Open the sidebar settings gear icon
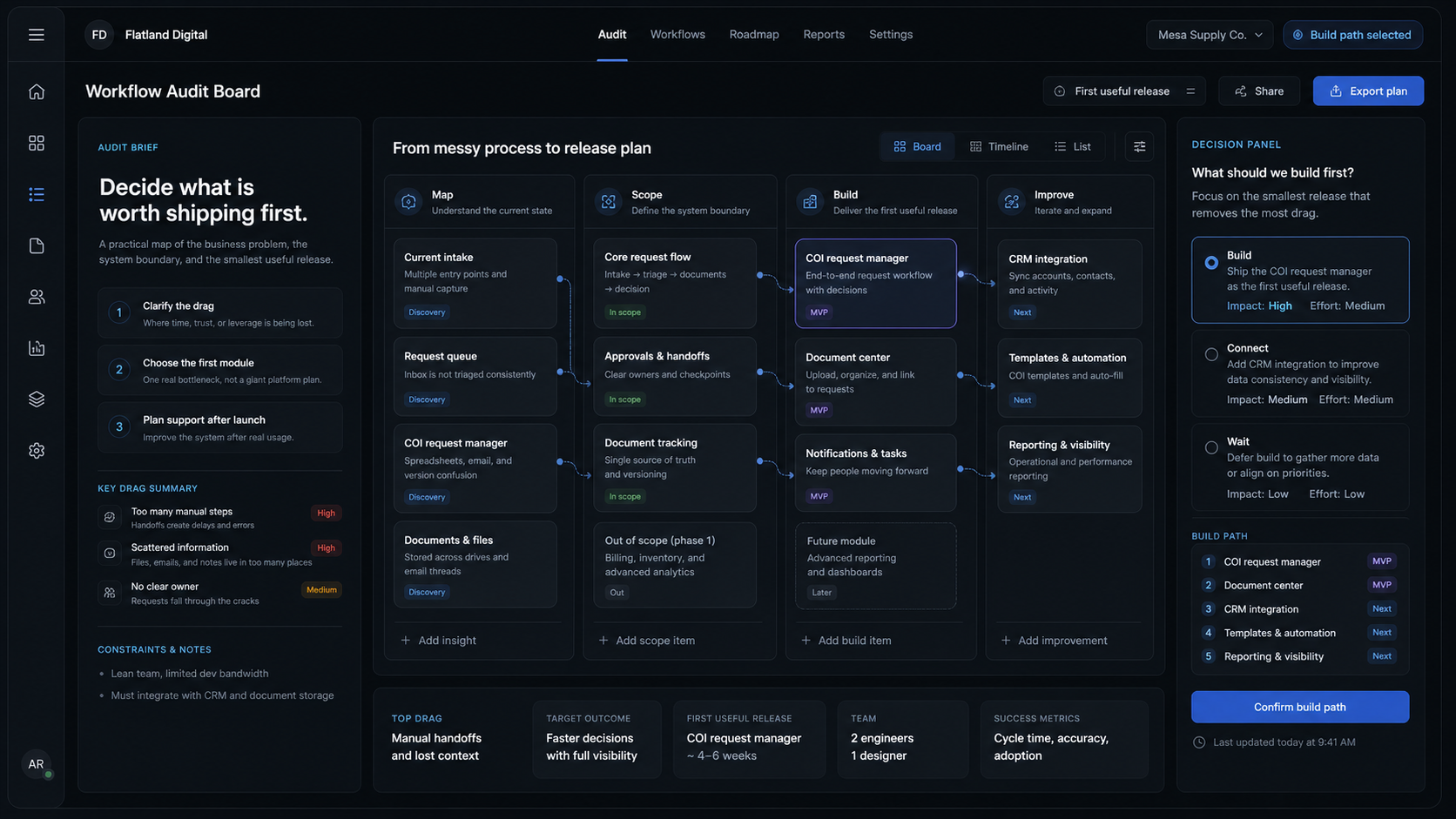1456x819 pixels. coord(36,451)
